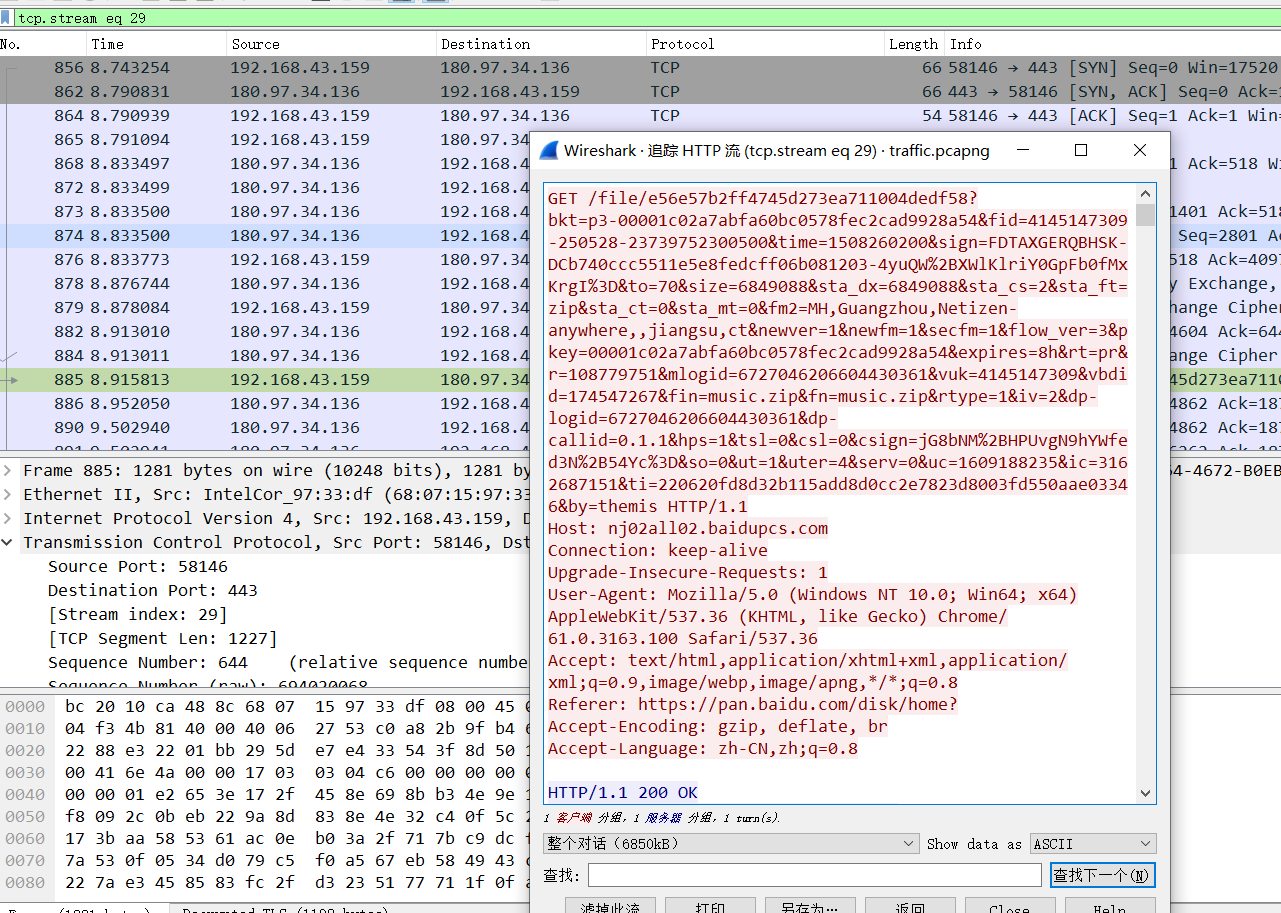The height and width of the screenshot is (913, 1281).
Task: Open the conversation selector showing 6850kB
Action: click(x=731, y=844)
